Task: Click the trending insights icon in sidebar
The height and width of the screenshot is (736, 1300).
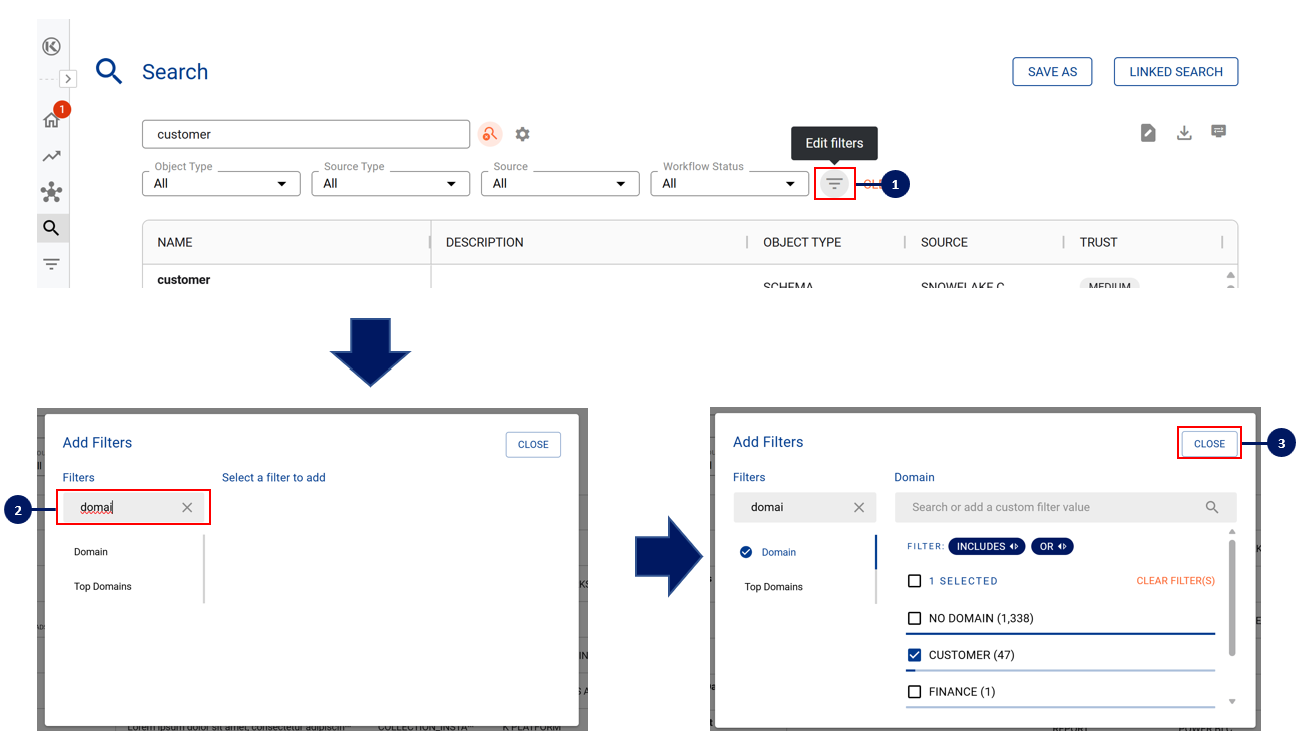Action: pyautogui.click(x=52, y=156)
